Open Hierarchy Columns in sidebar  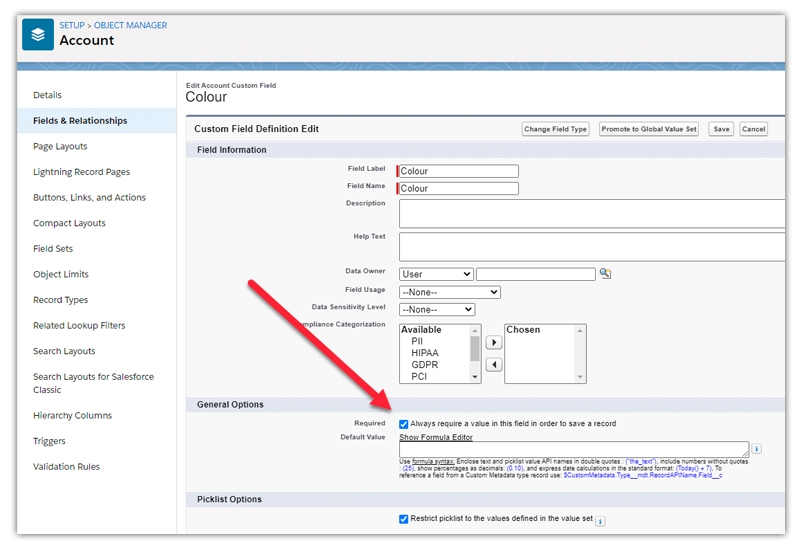coord(72,415)
